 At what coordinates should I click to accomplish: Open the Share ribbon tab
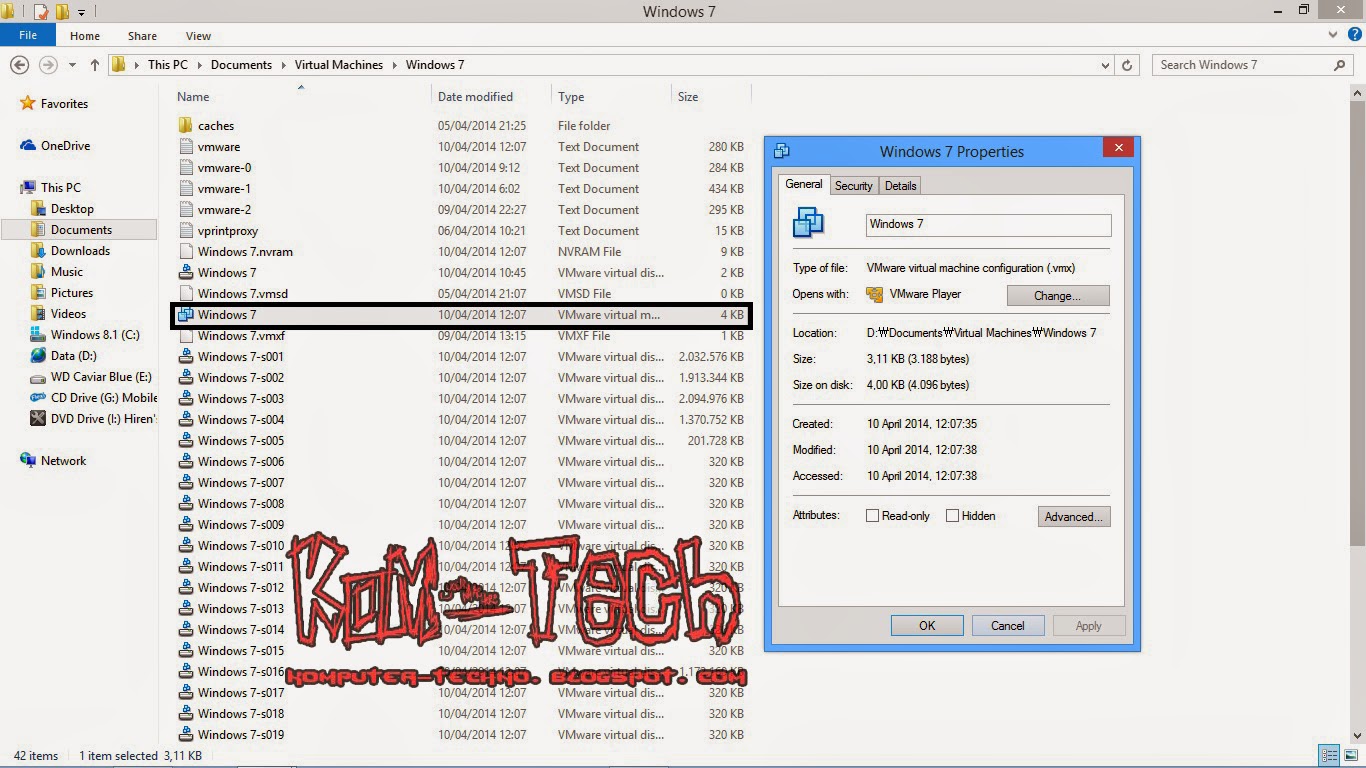point(142,36)
